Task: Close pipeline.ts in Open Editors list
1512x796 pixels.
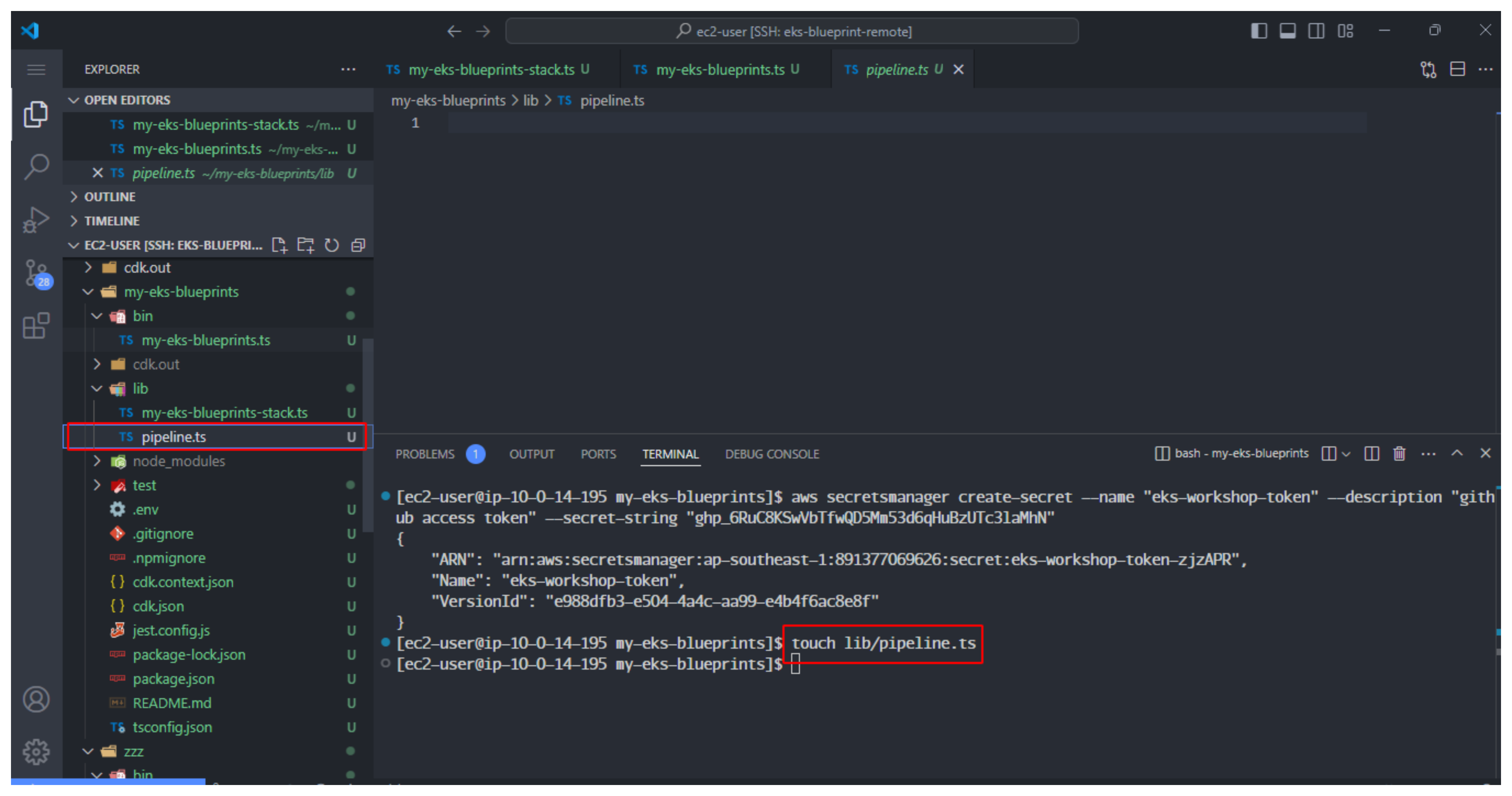Action: (x=98, y=173)
